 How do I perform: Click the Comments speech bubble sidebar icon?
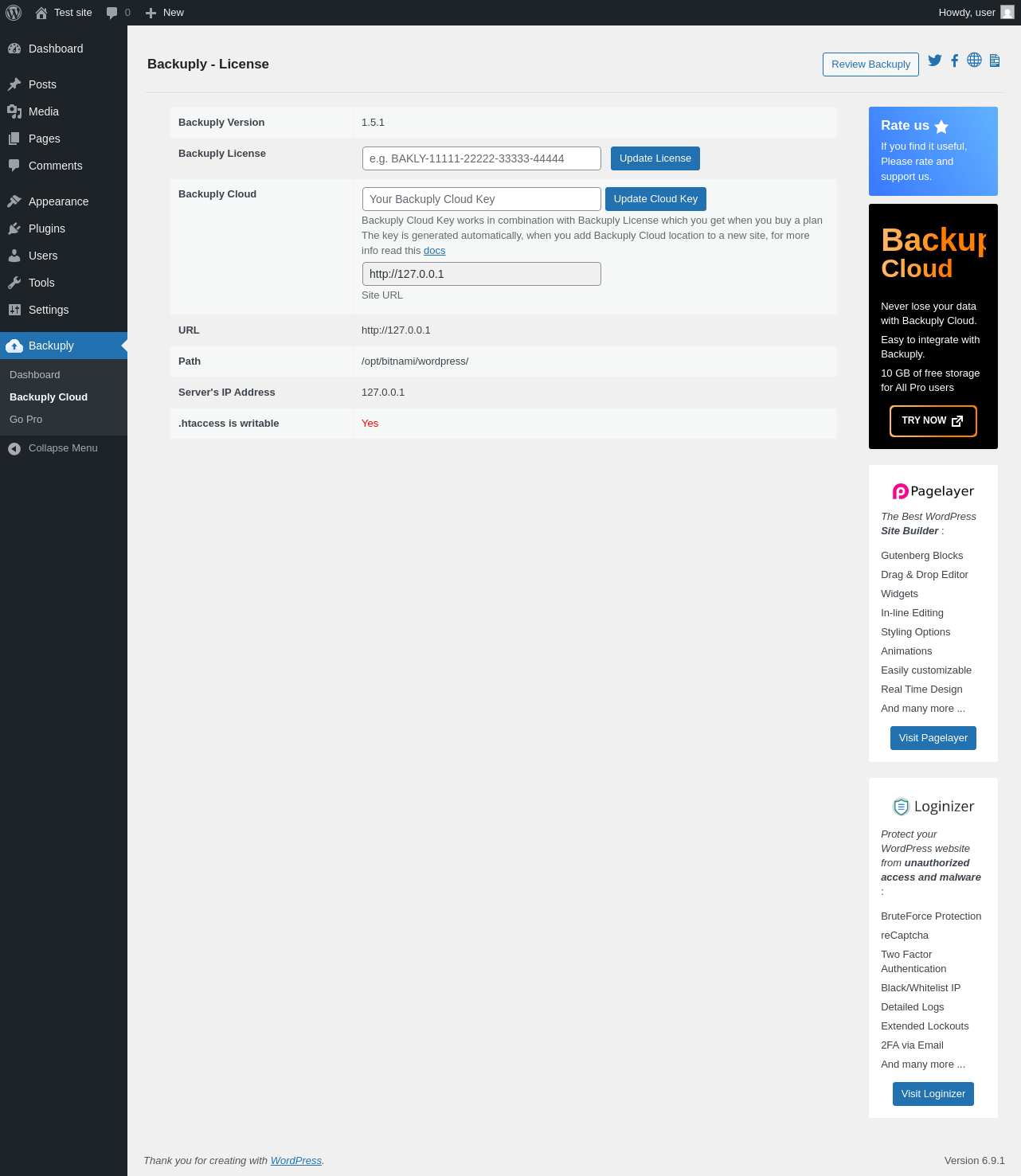click(14, 166)
